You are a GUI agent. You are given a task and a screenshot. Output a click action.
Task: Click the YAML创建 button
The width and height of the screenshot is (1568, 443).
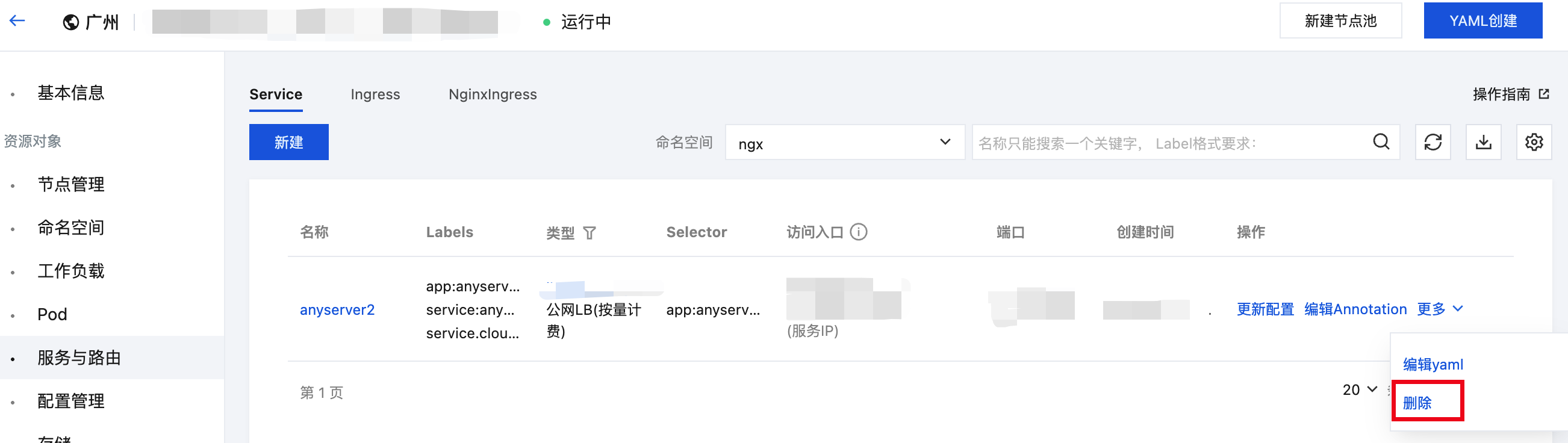click(x=1482, y=20)
